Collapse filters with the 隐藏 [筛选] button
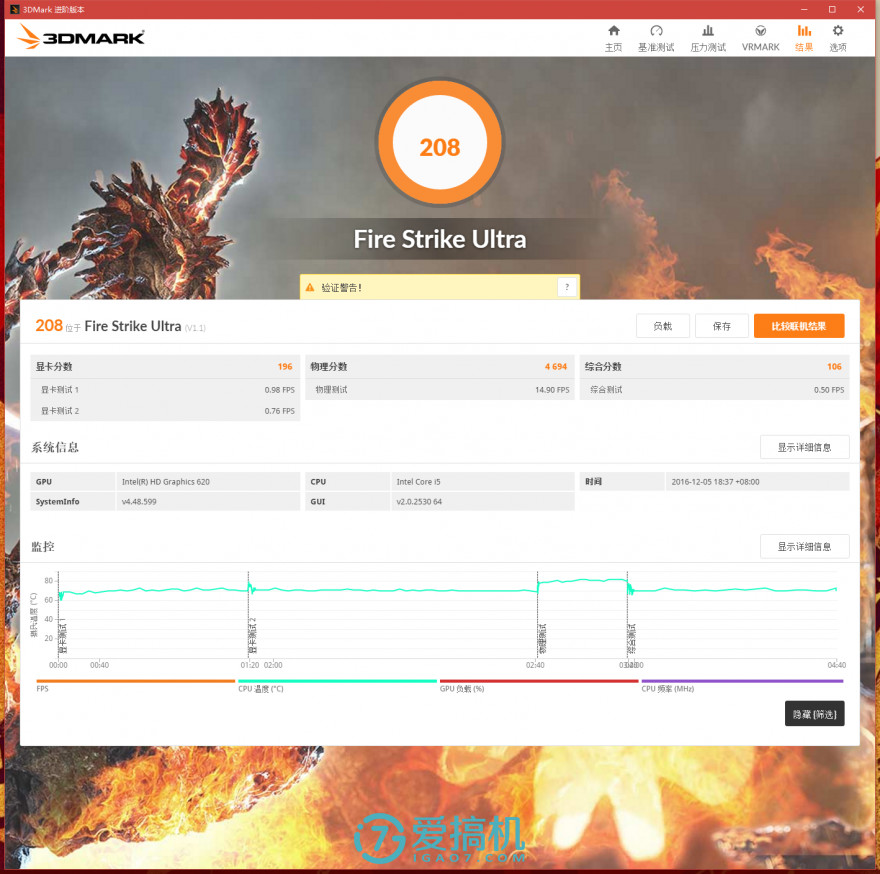The height and width of the screenshot is (874, 880). tap(814, 714)
